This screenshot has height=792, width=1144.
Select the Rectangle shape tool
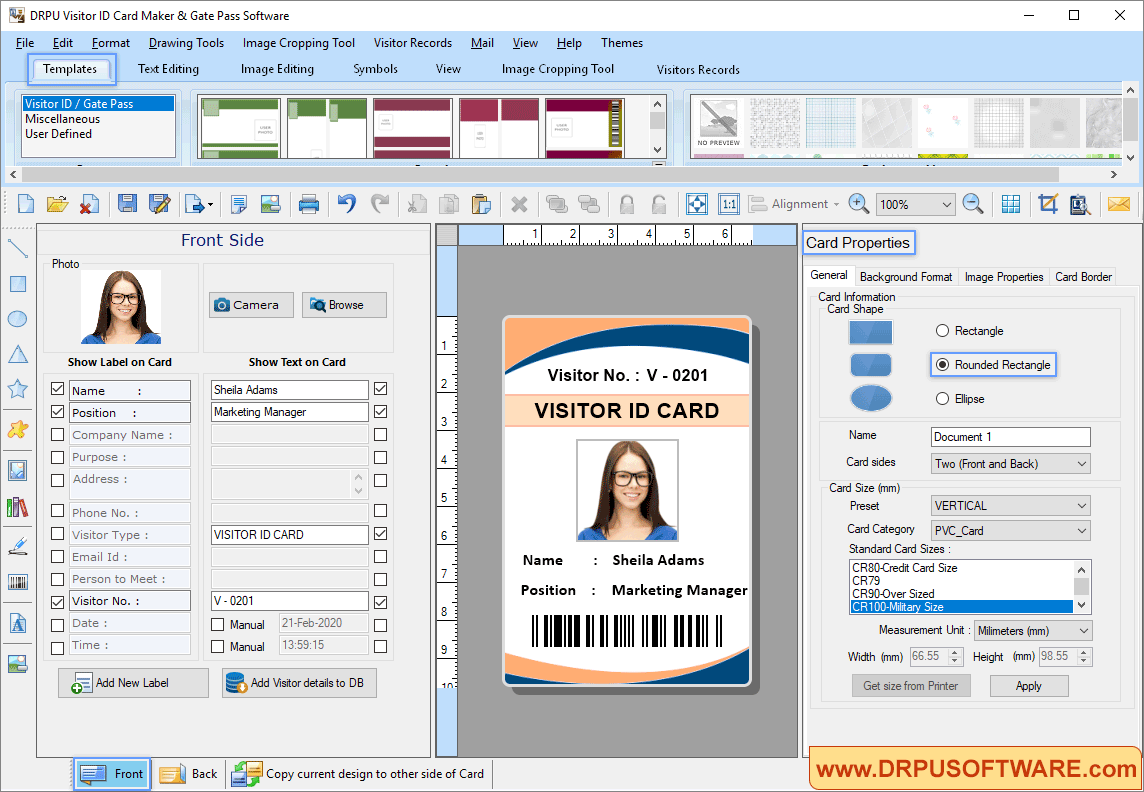pos(18,284)
